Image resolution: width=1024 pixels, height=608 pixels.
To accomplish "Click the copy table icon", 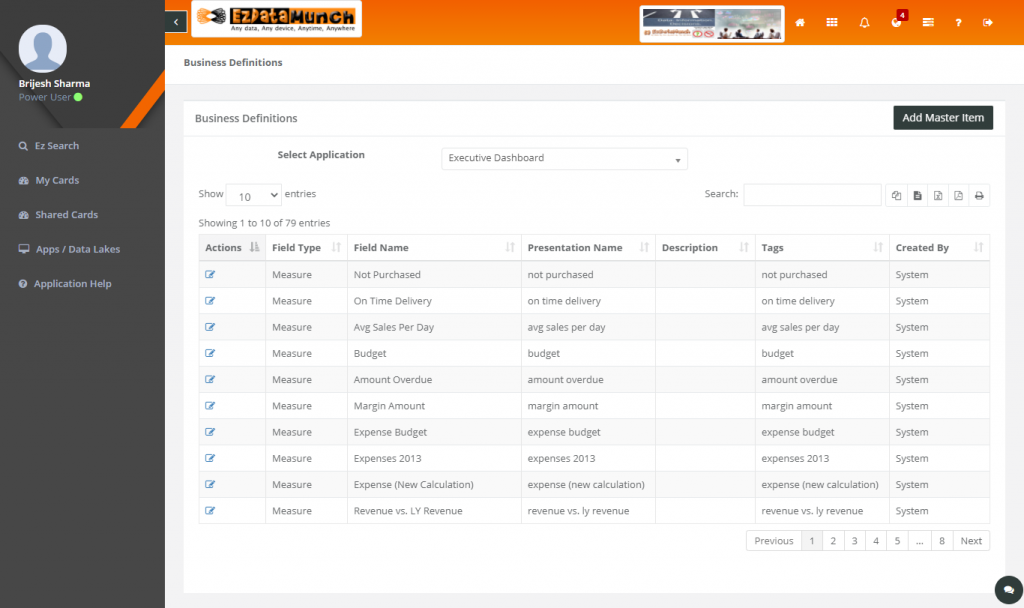I will tap(897, 195).
